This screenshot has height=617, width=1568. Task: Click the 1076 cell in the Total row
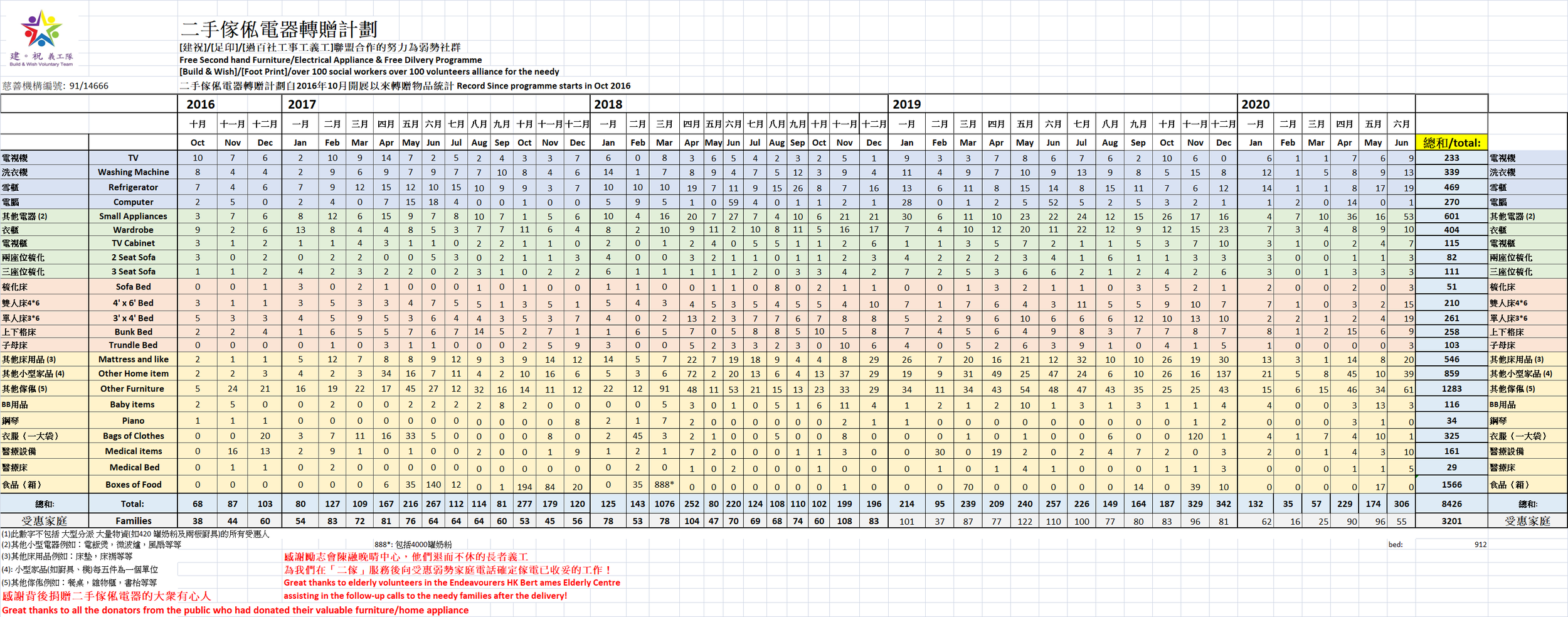tap(664, 503)
